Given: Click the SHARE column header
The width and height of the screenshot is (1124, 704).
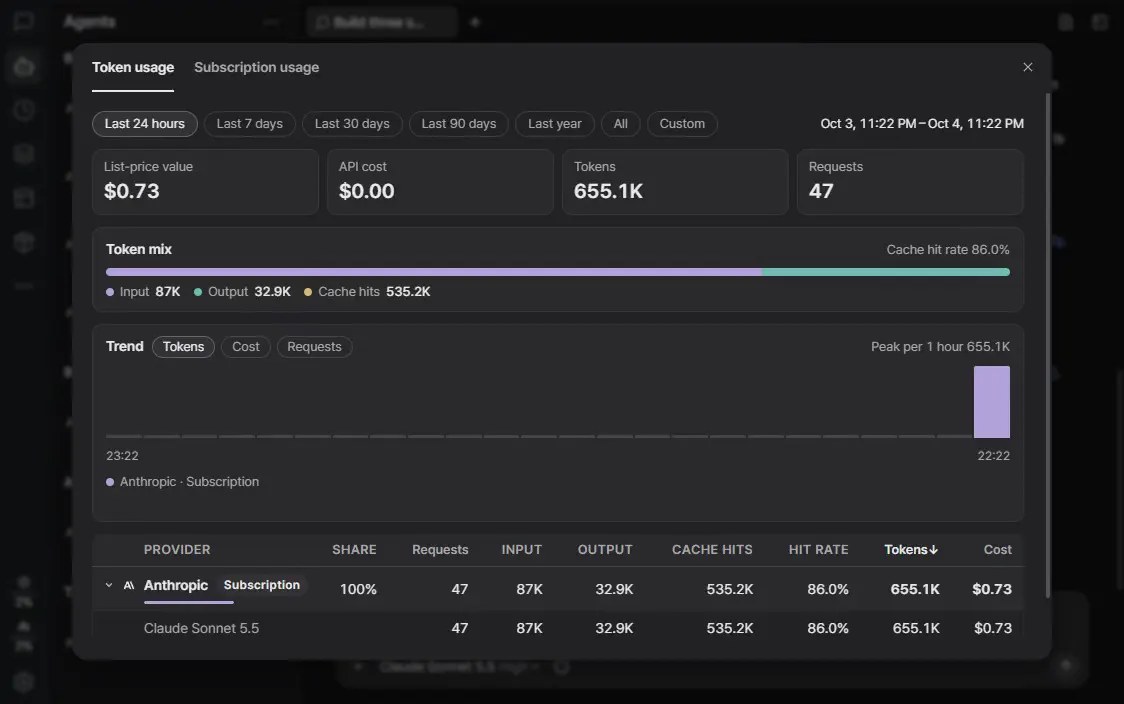Looking at the screenshot, I should (x=354, y=550).
